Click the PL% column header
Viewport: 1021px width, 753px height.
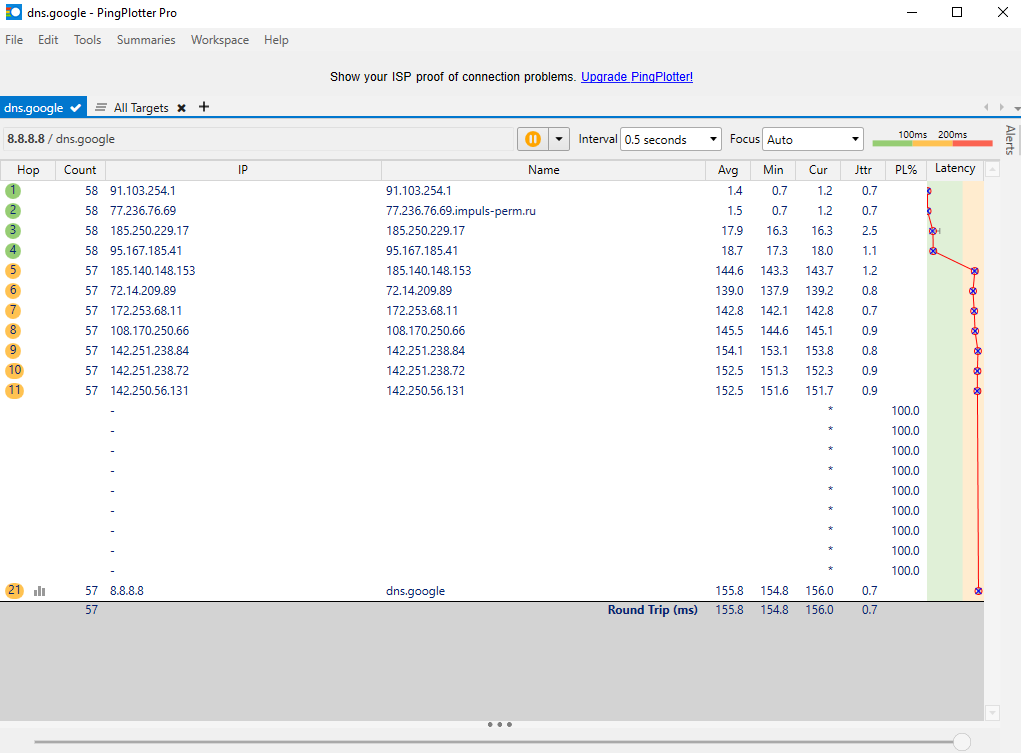pos(906,170)
